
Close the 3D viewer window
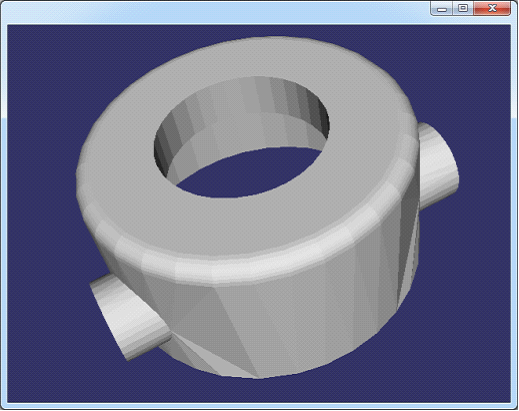tap(492, 8)
